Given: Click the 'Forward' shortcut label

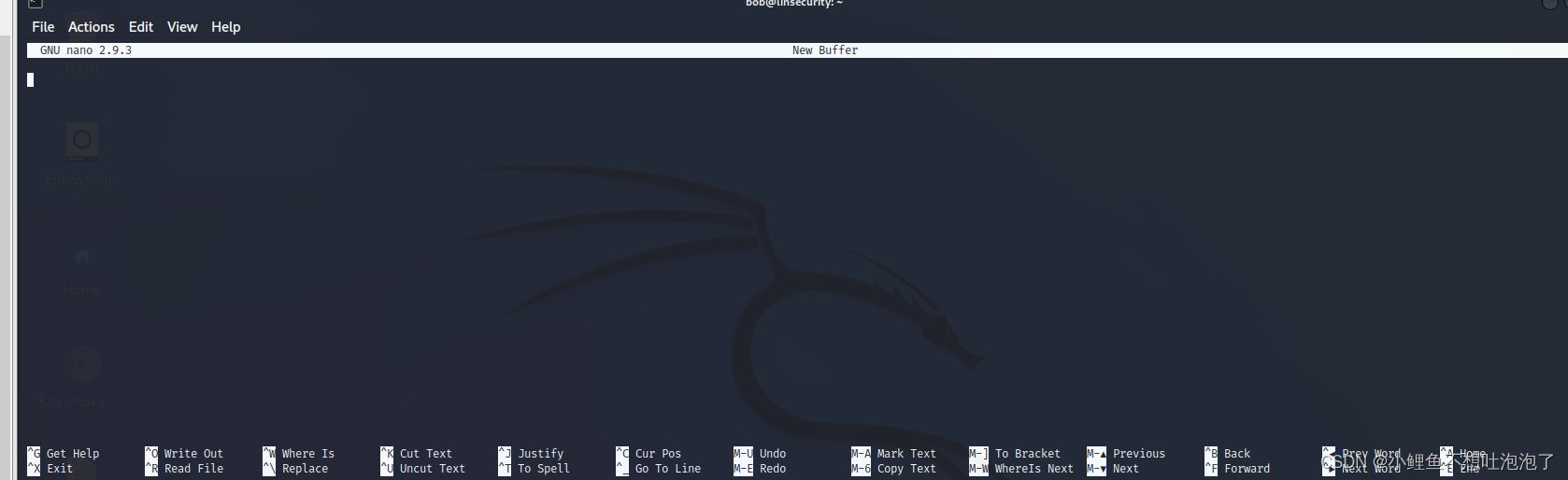Looking at the screenshot, I should pyautogui.click(x=1247, y=469).
